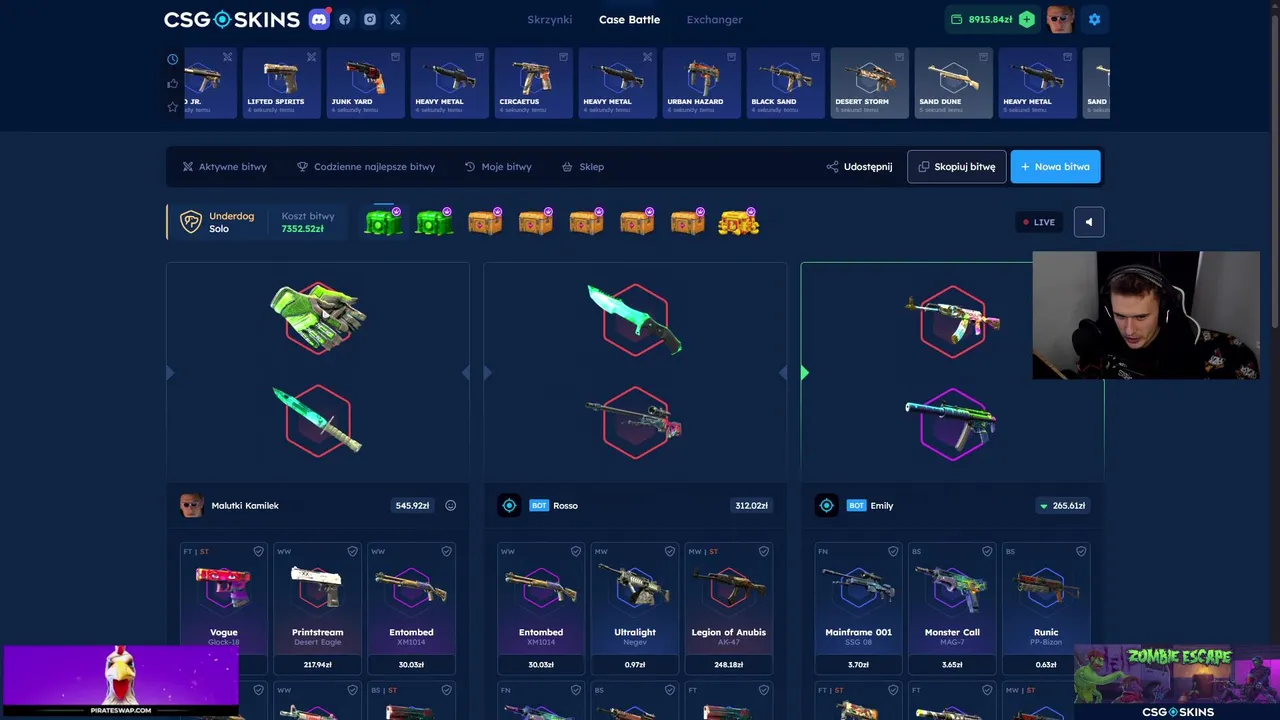The height and width of the screenshot is (720, 1280).
Task: Click shield check on Rosso's Entombed card
Action: coord(575,551)
